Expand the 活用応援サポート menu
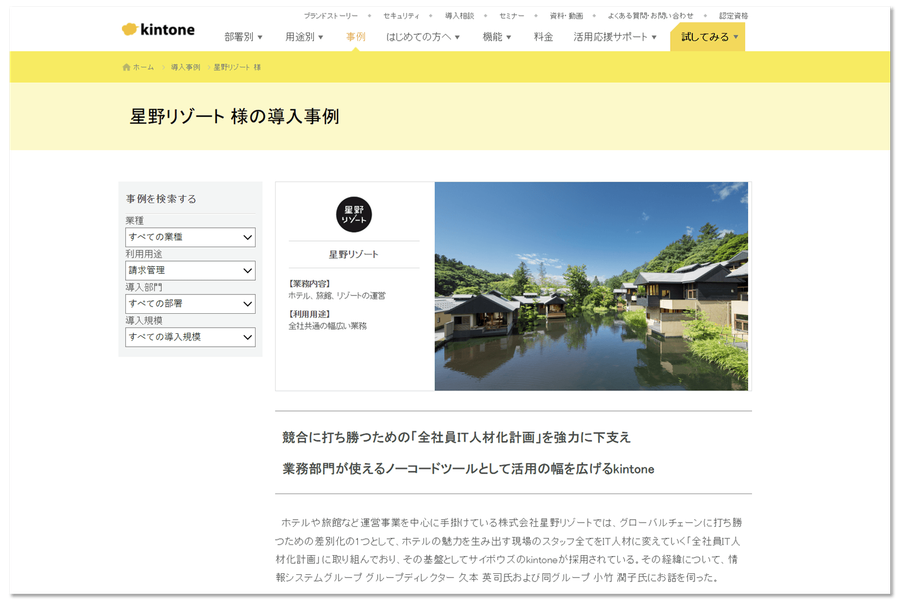The height and width of the screenshot is (600, 900). [615, 37]
